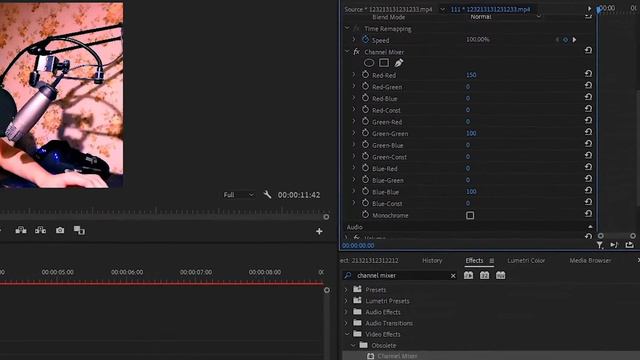Switch to Media Browser tab
Image resolution: width=640 pixels, height=360 pixels.
[x=590, y=260]
